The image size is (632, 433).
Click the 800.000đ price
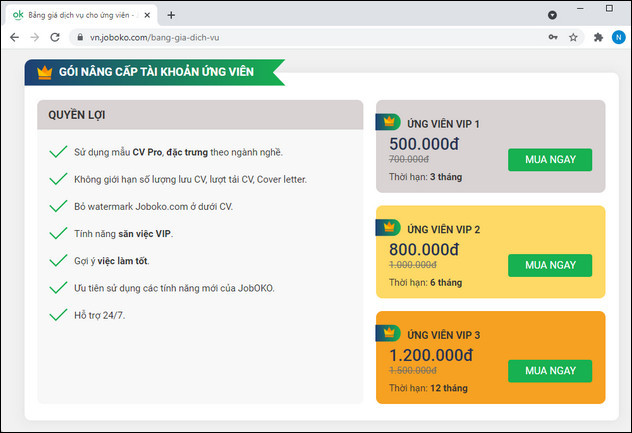(x=424, y=250)
